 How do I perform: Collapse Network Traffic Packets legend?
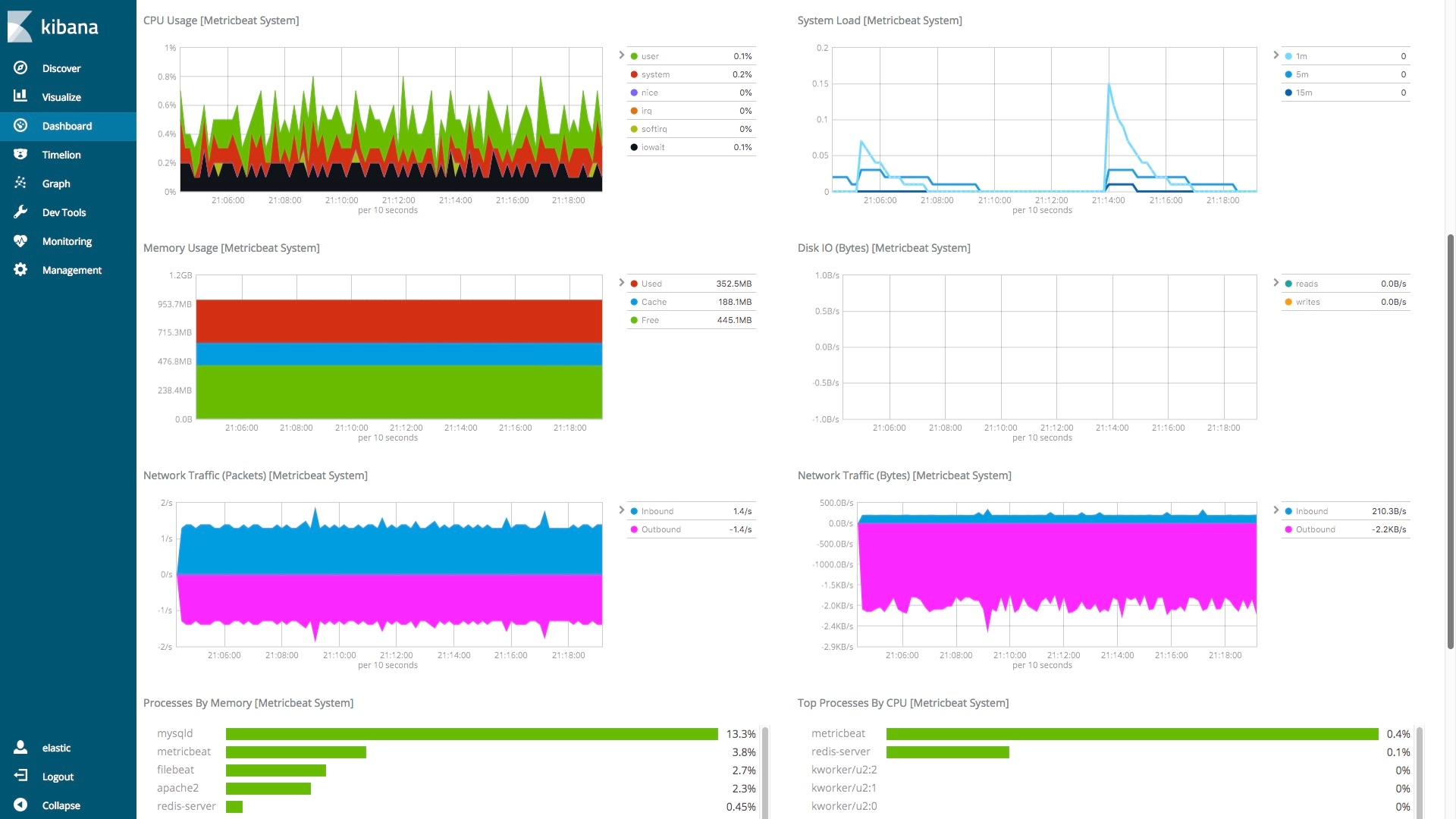pyautogui.click(x=621, y=510)
